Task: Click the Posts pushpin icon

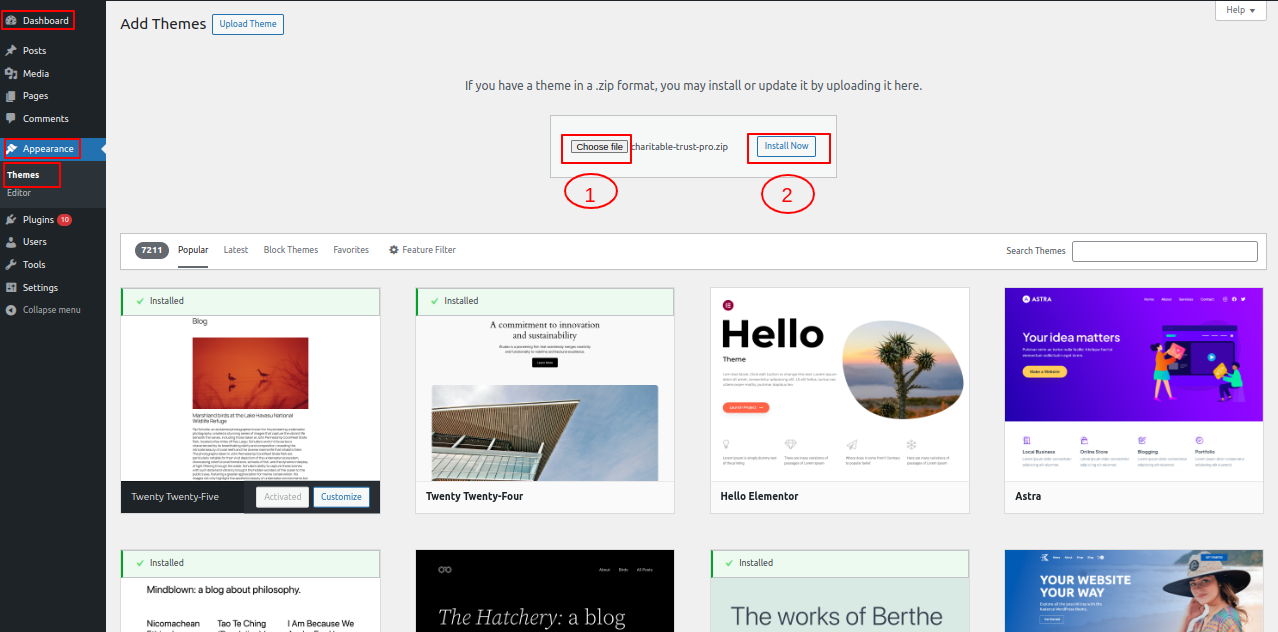Action: click(x=11, y=50)
